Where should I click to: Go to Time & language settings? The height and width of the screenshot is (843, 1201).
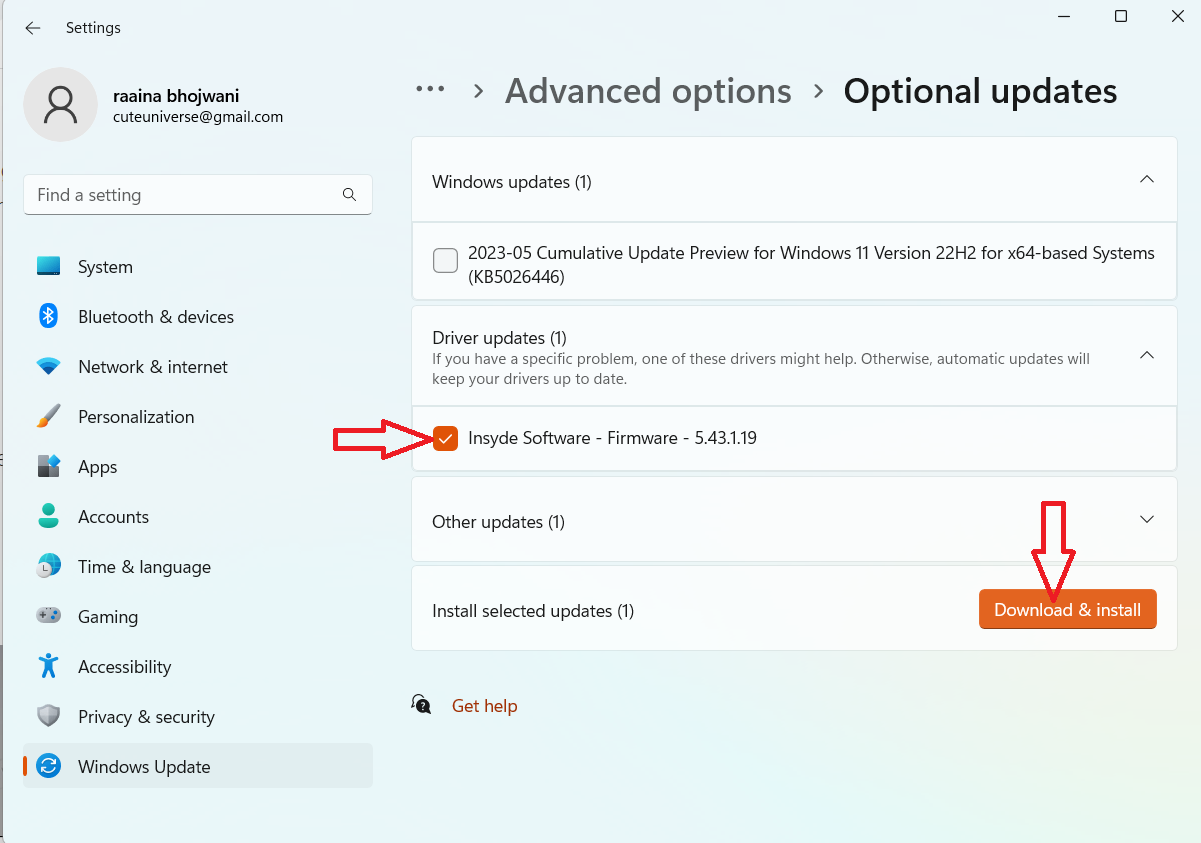click(144, 567)
